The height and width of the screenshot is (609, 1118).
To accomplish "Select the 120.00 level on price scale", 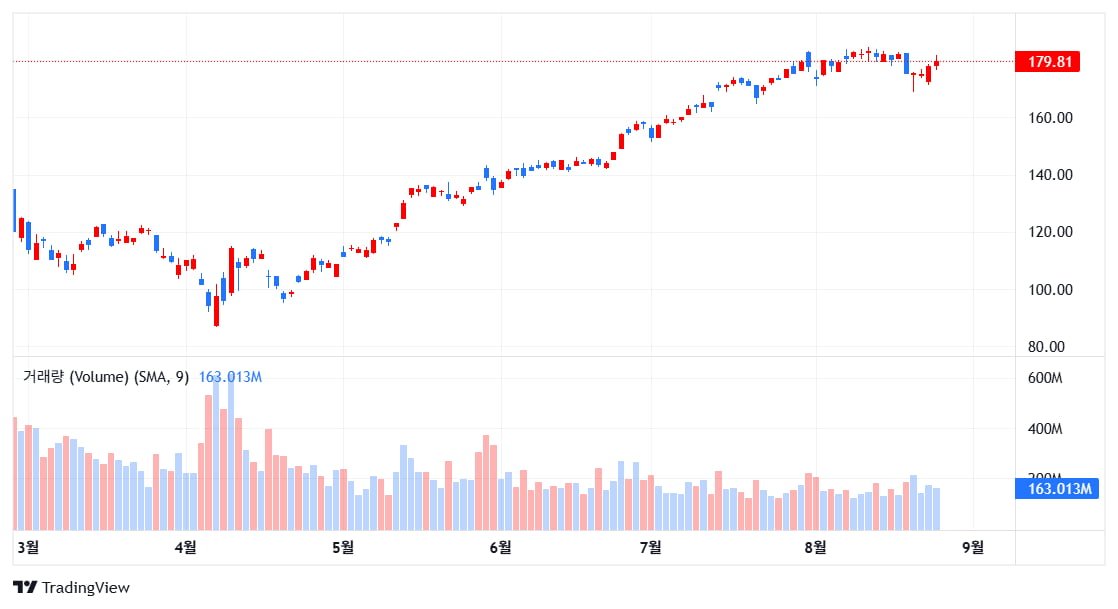I will [x=1050, y=232].
